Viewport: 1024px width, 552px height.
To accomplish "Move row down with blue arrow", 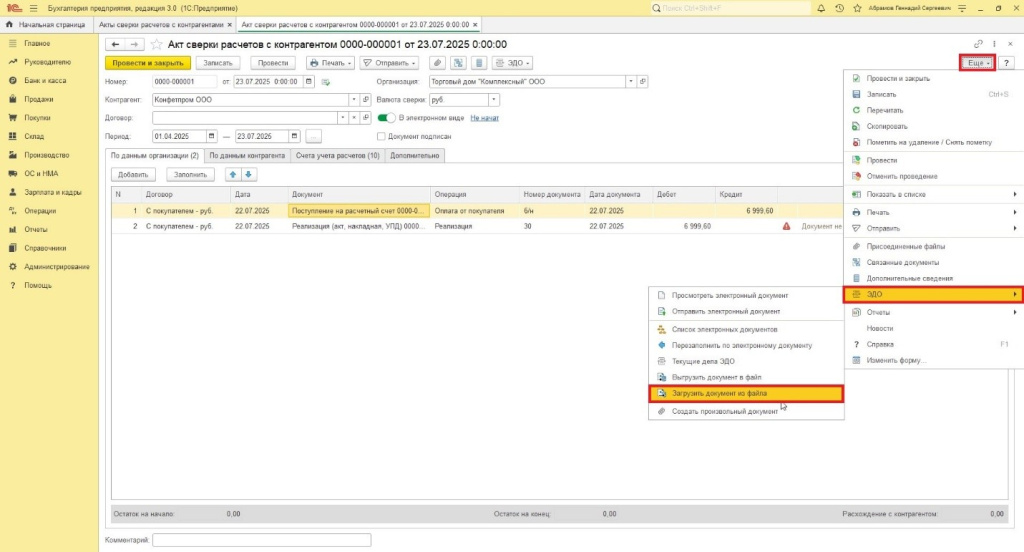I will tap(249, 174).
